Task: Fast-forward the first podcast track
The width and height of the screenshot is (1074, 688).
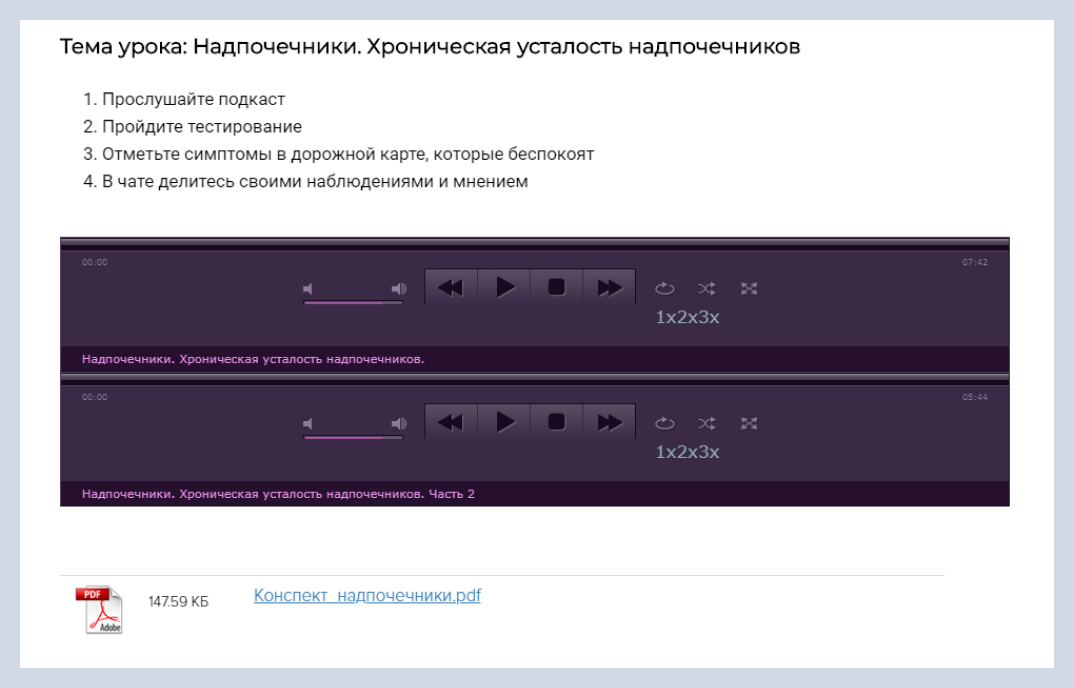Action: (x=609, y=287)
